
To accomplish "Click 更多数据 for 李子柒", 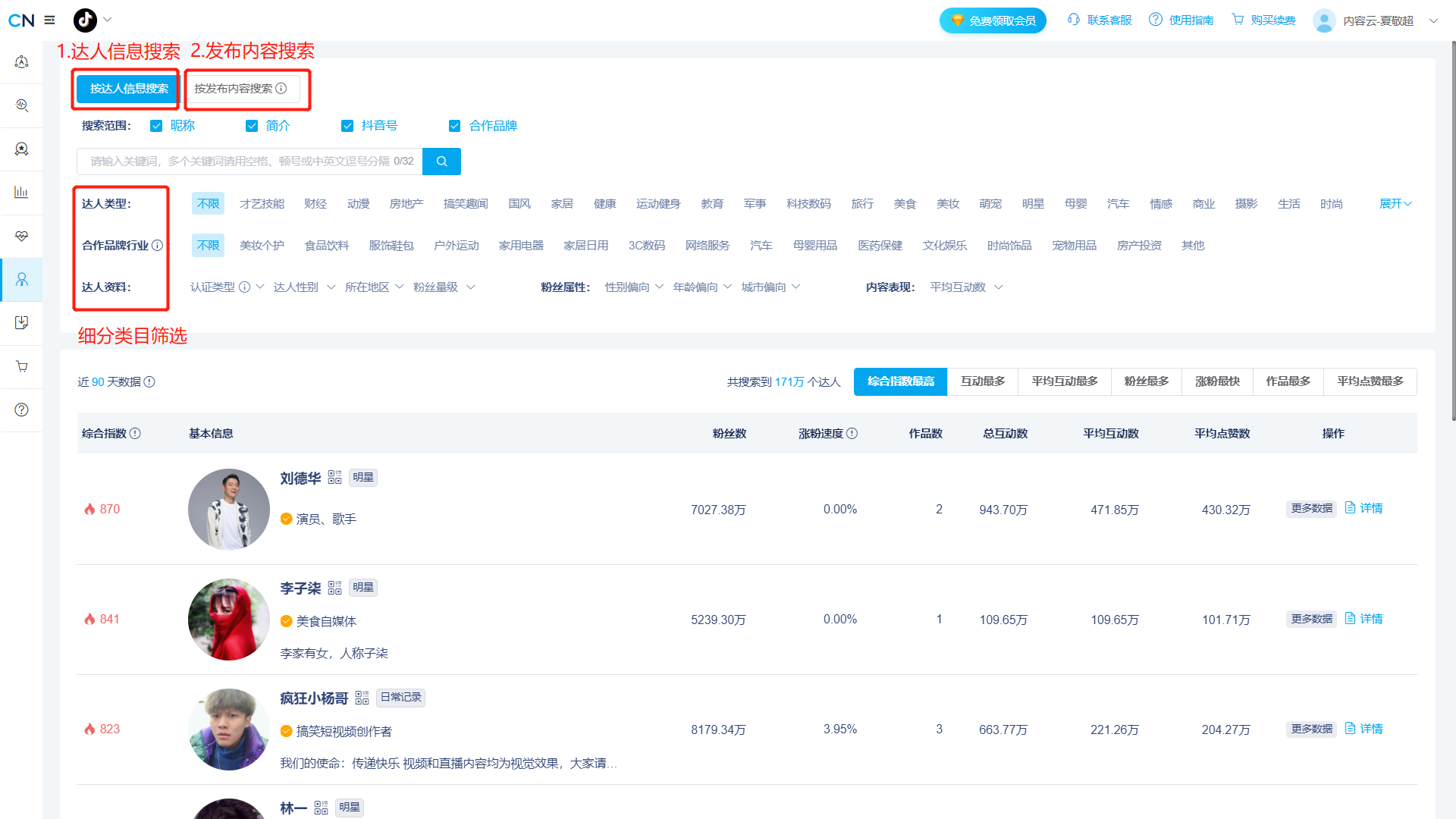I will tap(1311, 620).
